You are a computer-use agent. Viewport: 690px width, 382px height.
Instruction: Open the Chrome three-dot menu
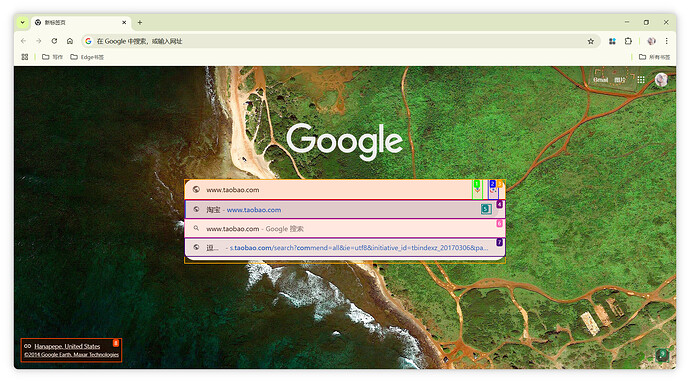[667, 41]
